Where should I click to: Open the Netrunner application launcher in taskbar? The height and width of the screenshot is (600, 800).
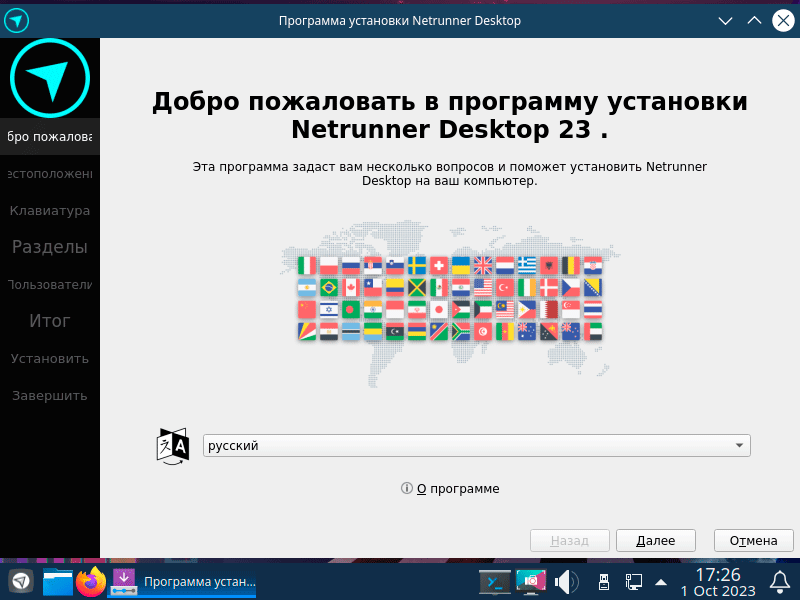pos(20,581)
